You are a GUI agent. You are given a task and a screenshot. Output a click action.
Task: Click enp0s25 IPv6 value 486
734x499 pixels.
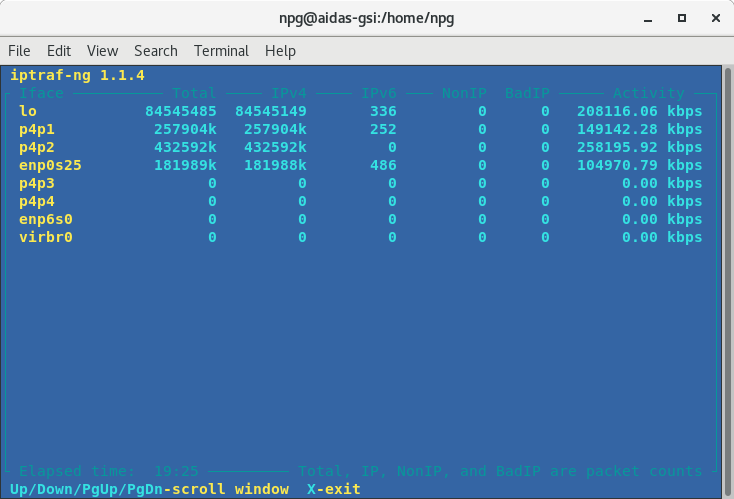383,165
